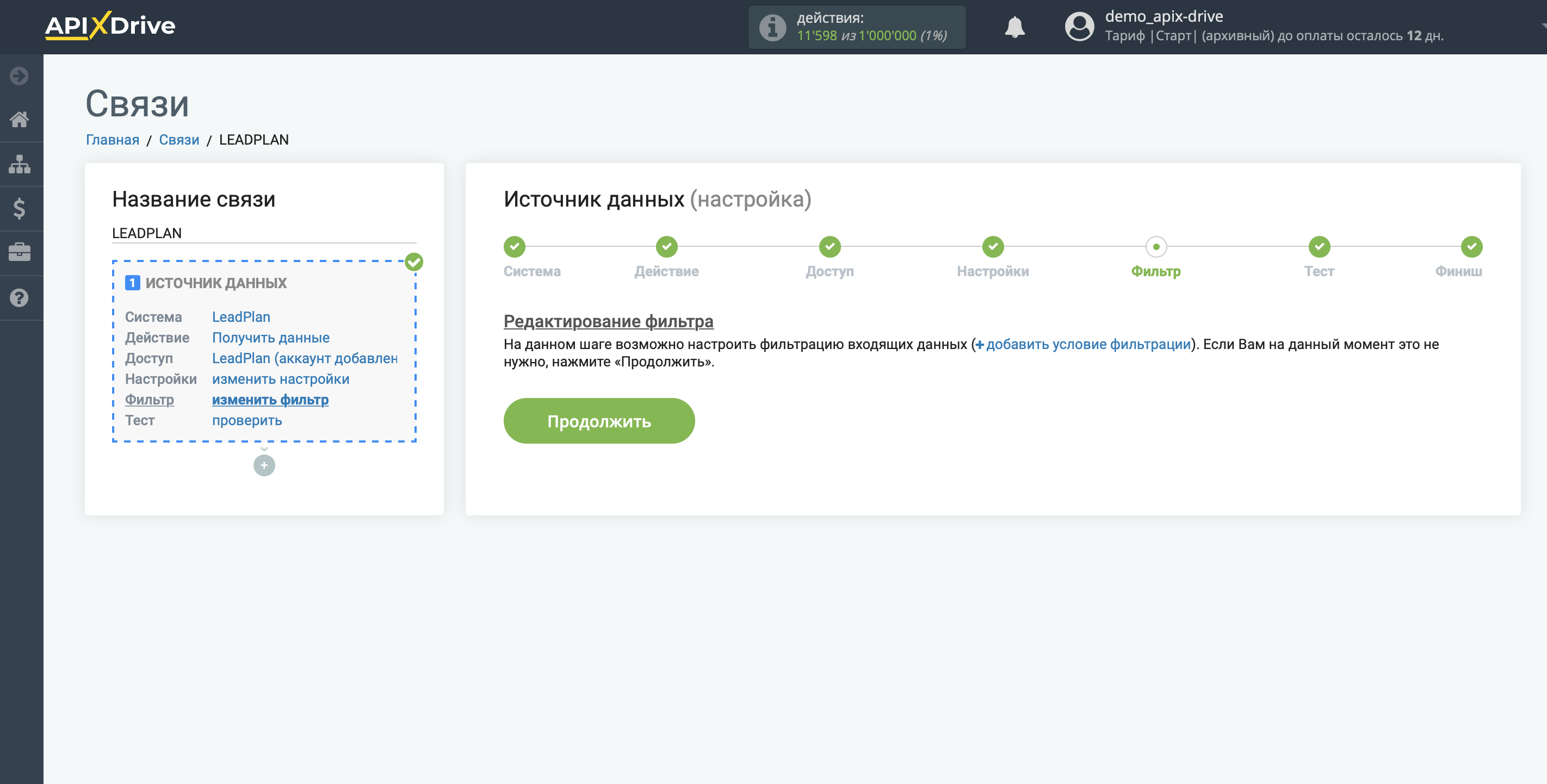Open Связи breadcrumb link
The image size is (1547, 784).
[178, 139]
